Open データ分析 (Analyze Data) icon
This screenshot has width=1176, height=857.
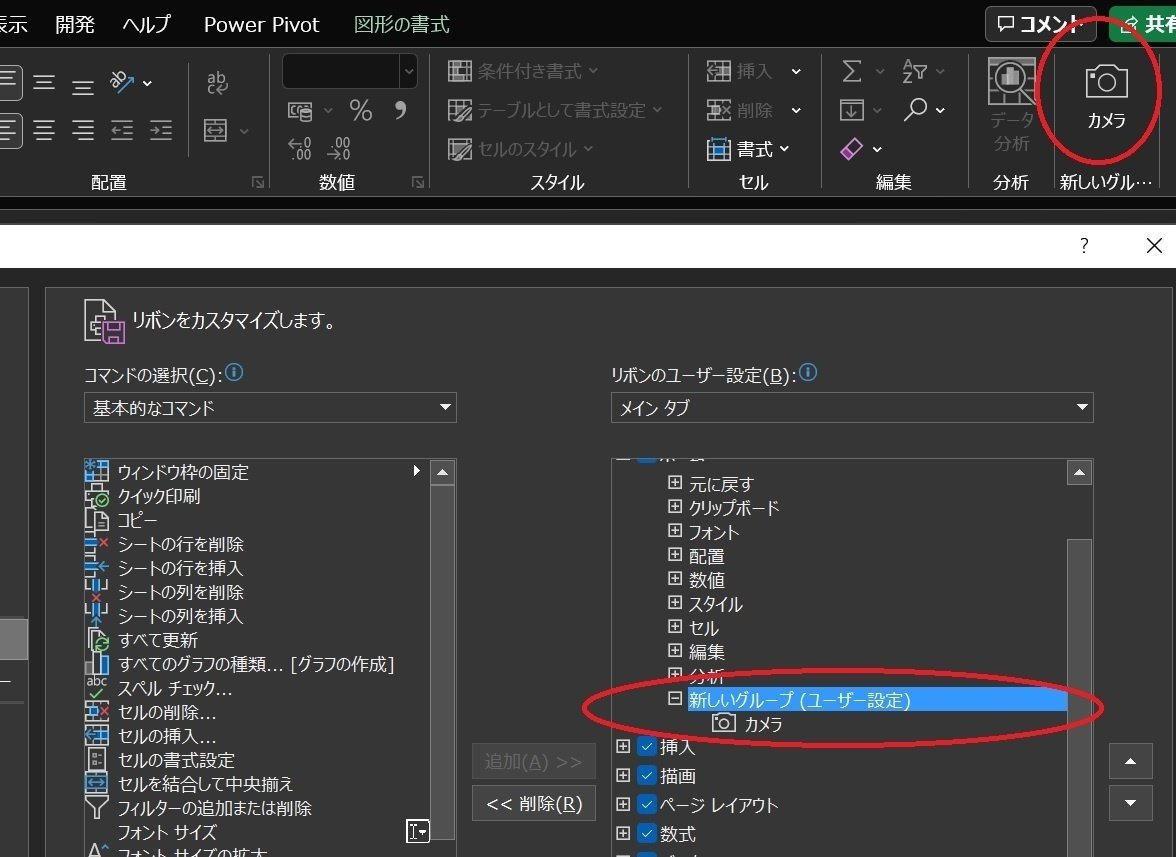1011,106
